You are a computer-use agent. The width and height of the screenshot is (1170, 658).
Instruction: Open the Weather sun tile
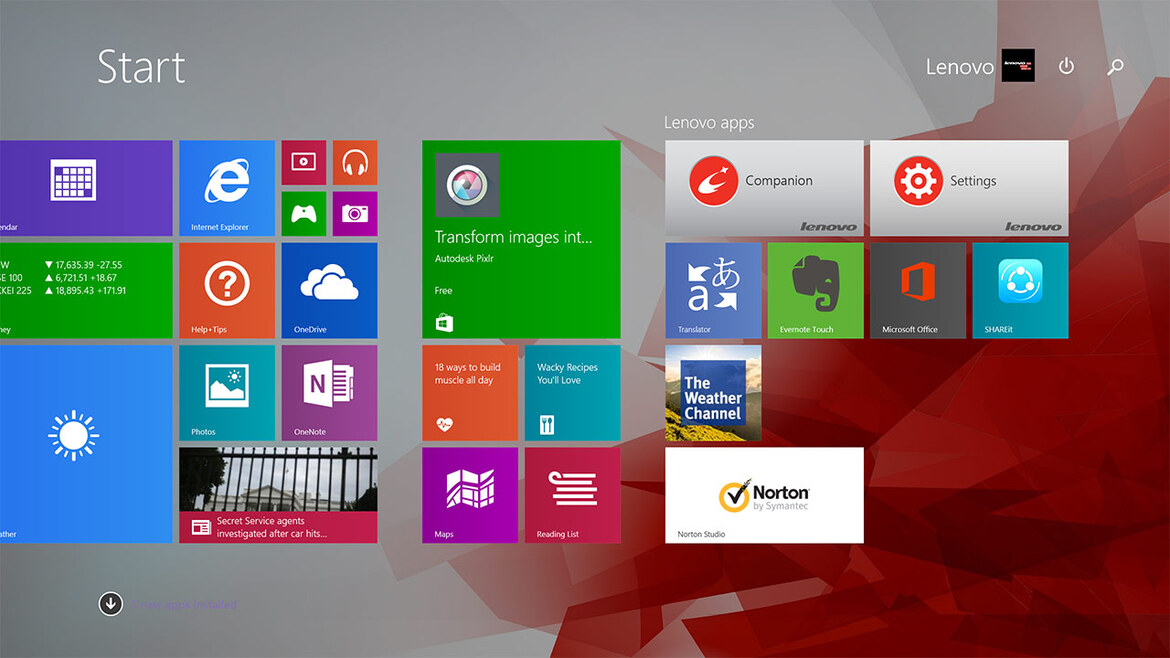(x=86, y=444)
